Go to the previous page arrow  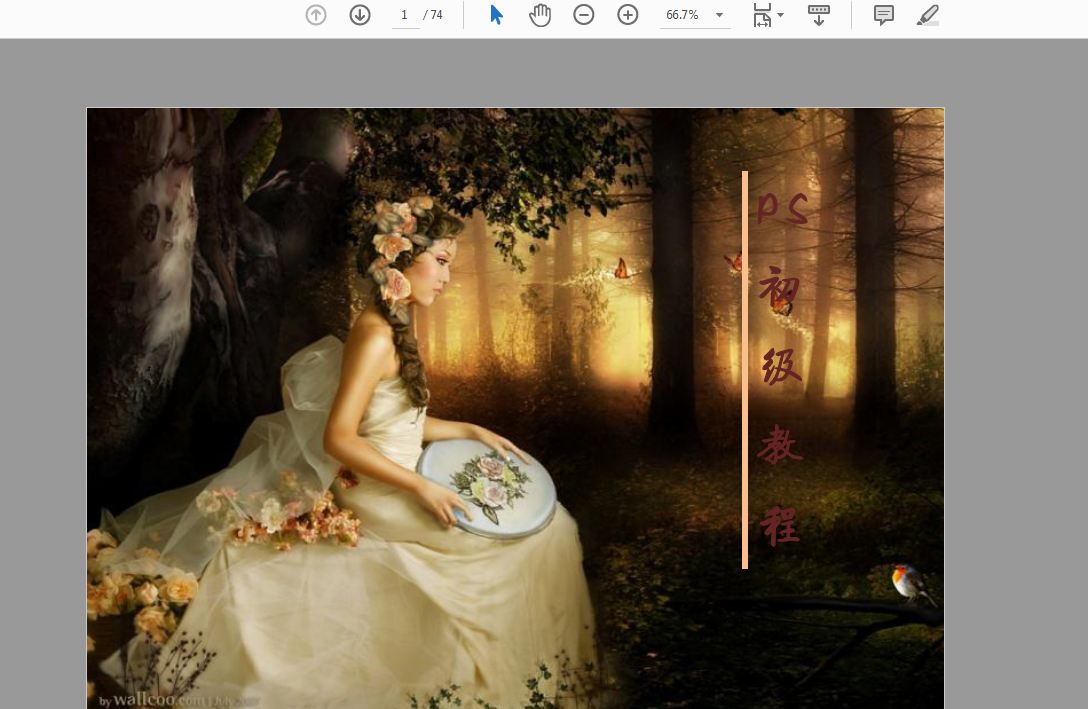coord(316,15)
